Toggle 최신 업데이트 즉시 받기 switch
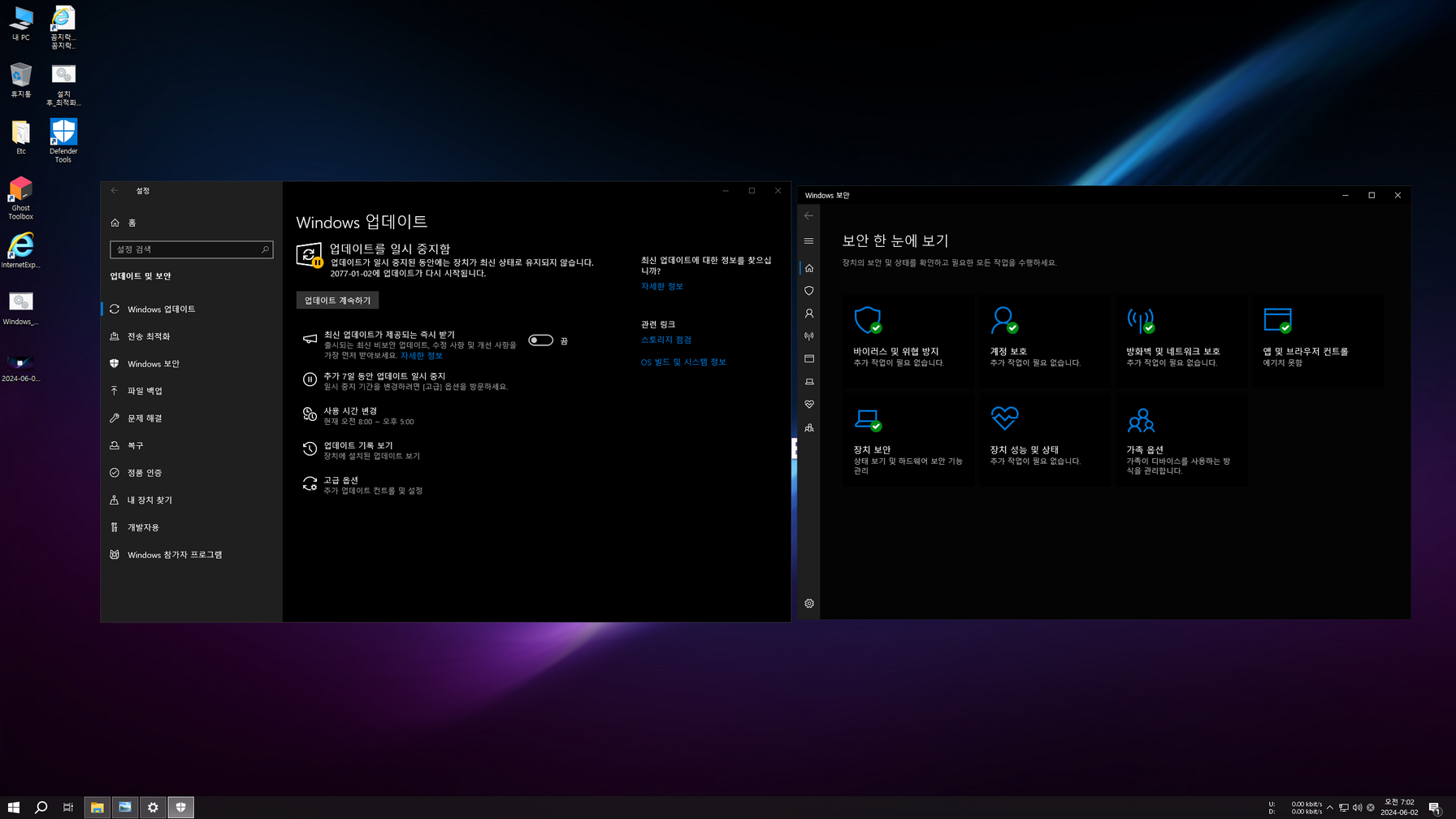1456x819 pixels. (540, 340)
